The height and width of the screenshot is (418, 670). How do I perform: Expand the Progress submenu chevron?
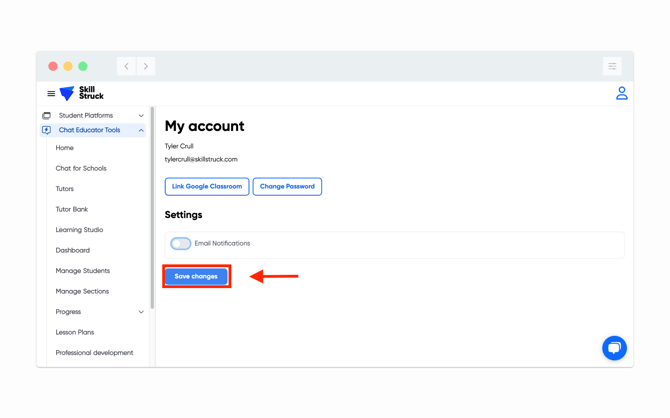pos(141,312)
